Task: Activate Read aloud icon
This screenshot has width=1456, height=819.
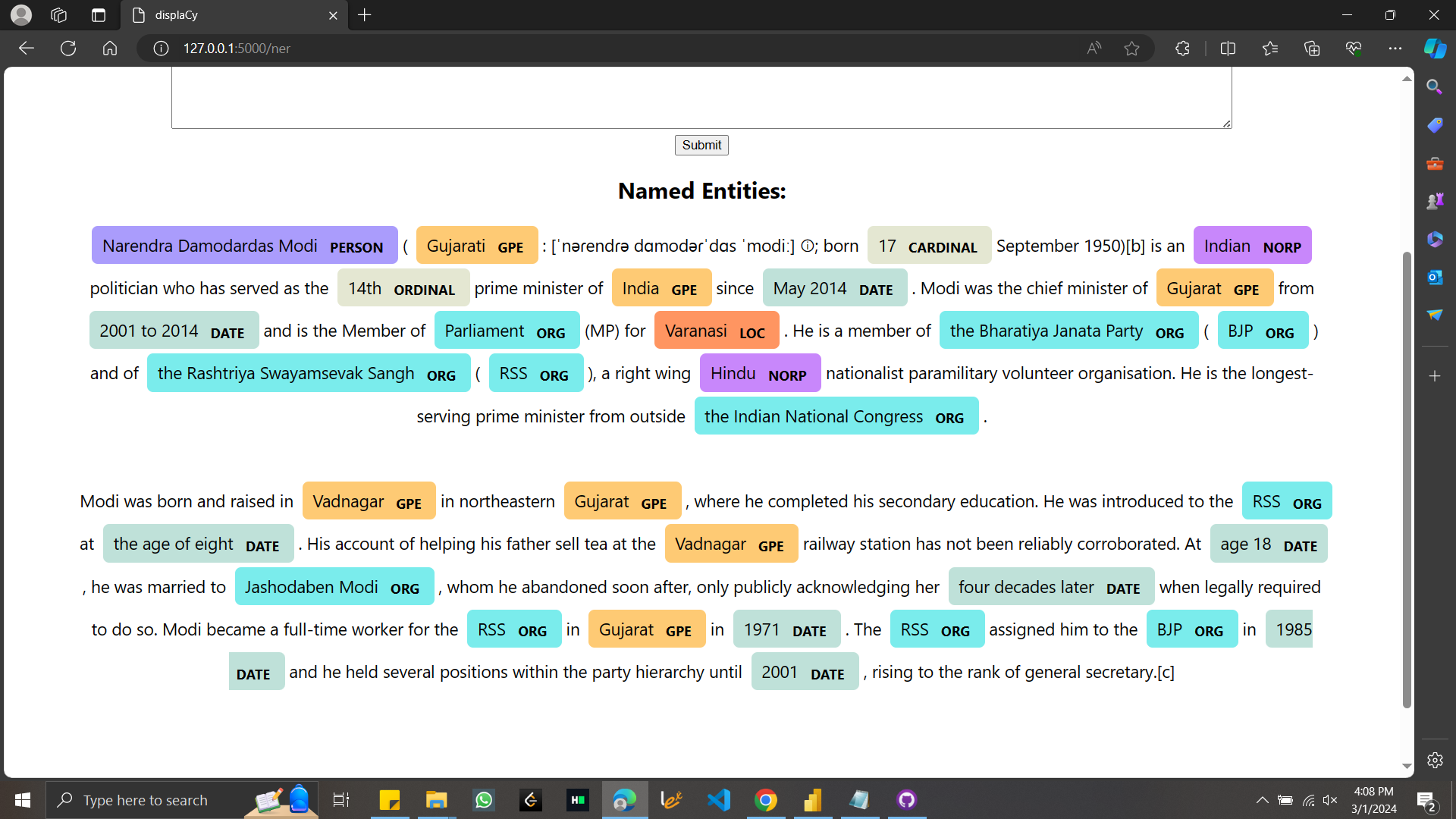Action: coord(1094,48)
